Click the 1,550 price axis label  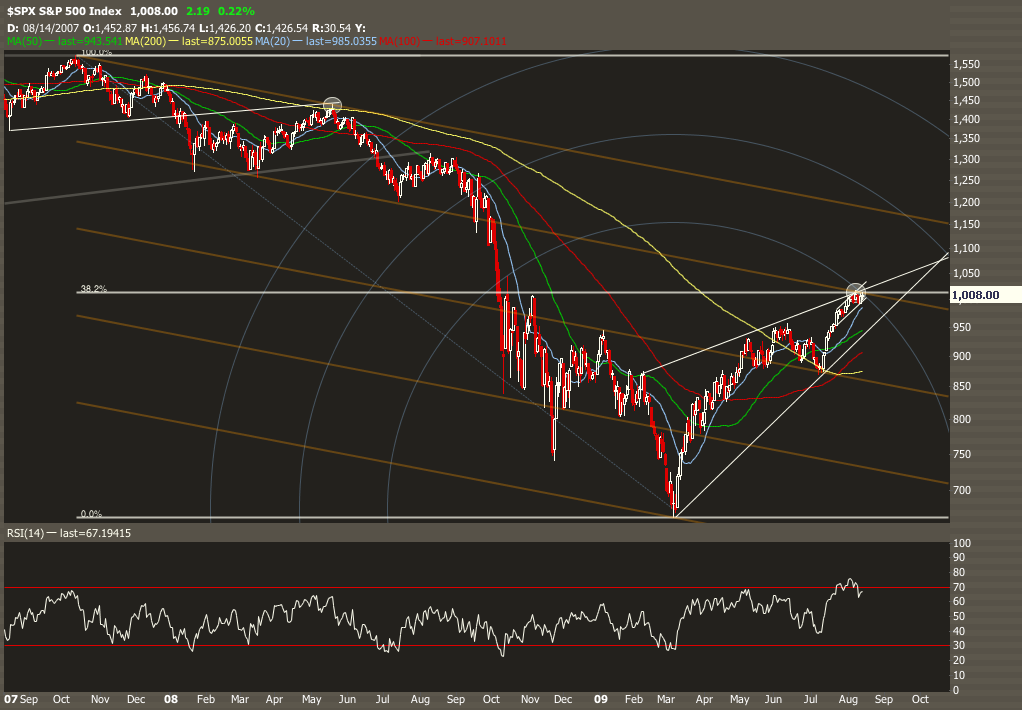click(x=966, y=65)
